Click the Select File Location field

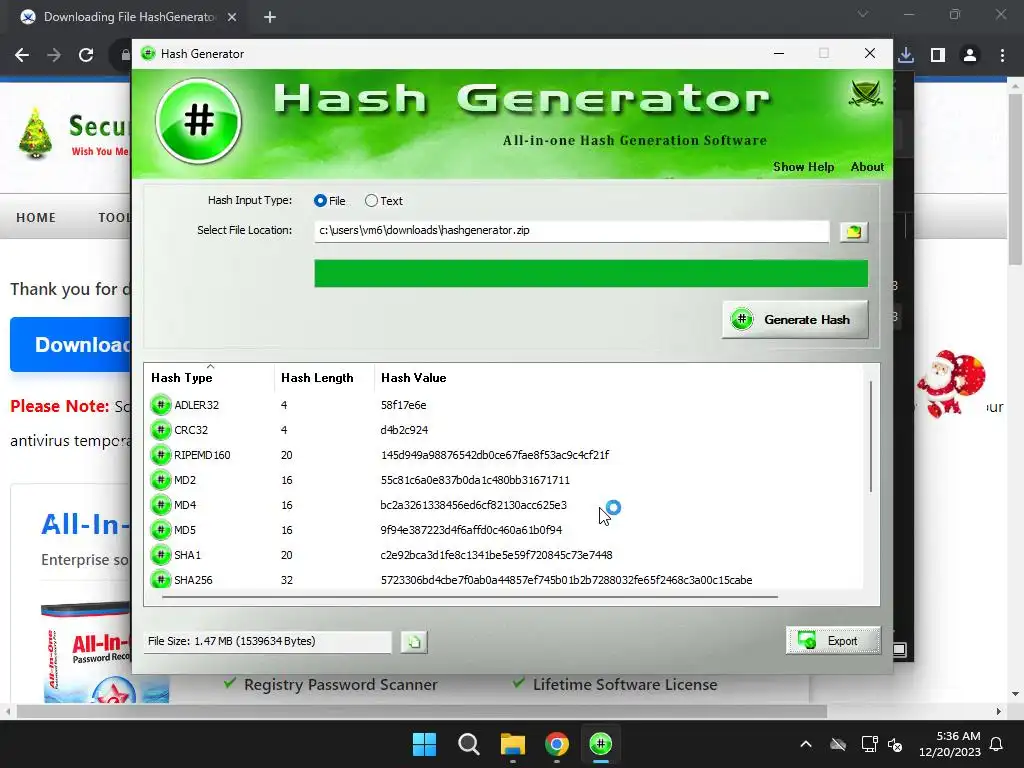point(571,231)
